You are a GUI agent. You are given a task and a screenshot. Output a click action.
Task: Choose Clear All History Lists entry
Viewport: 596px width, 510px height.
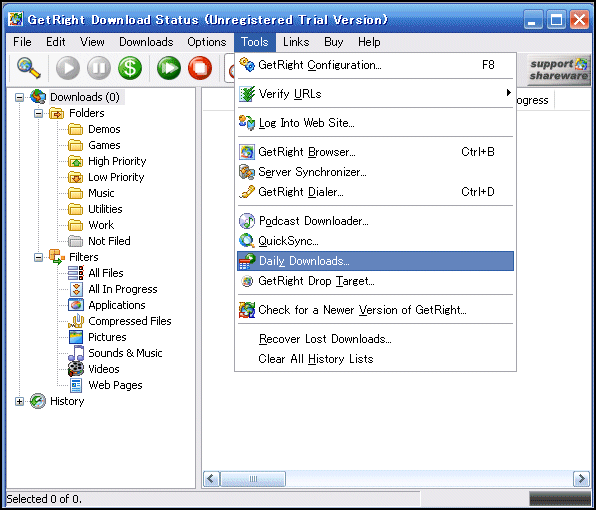[376, 359]
